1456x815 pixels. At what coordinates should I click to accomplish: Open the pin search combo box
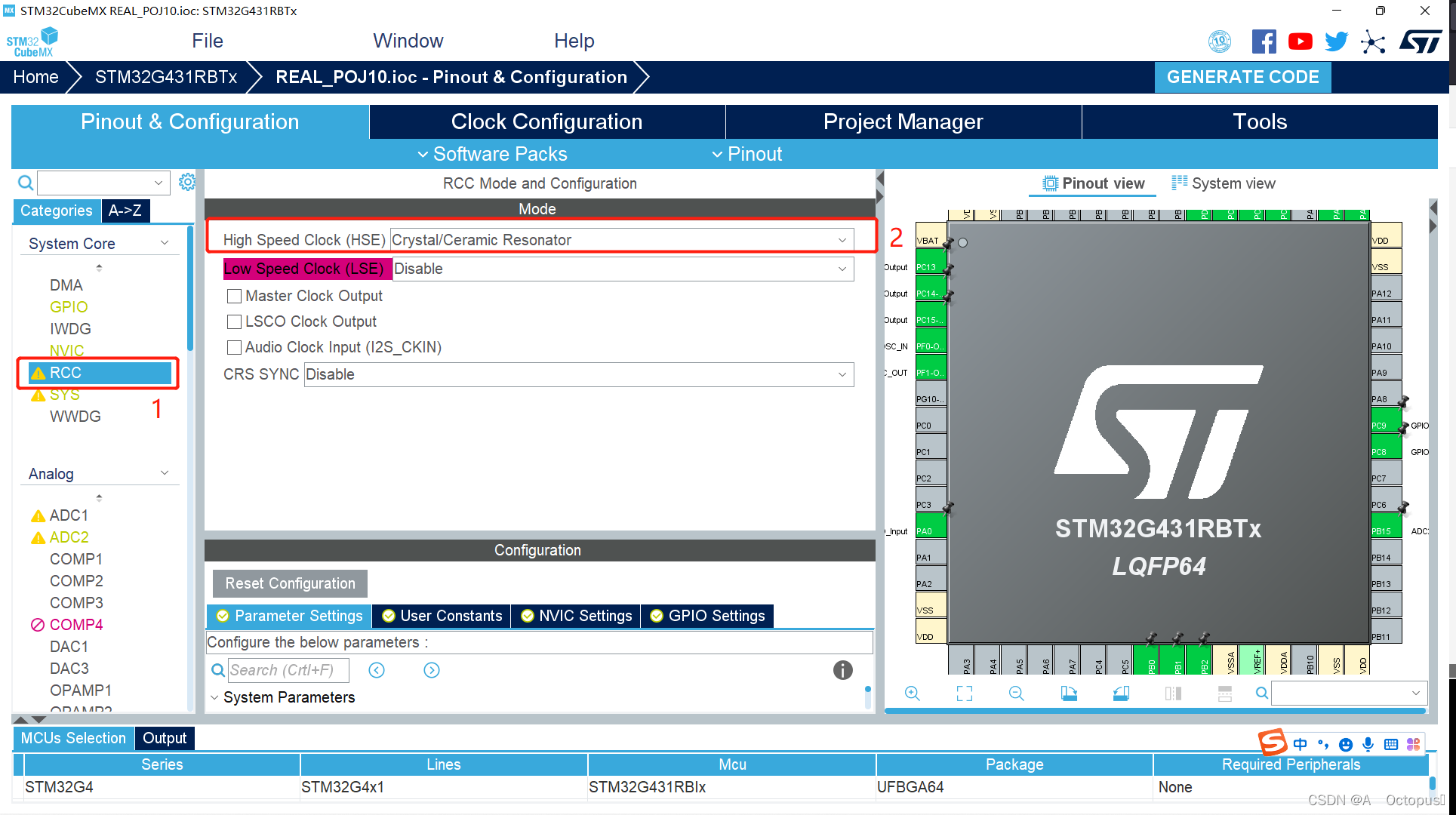coord(1348,694)
